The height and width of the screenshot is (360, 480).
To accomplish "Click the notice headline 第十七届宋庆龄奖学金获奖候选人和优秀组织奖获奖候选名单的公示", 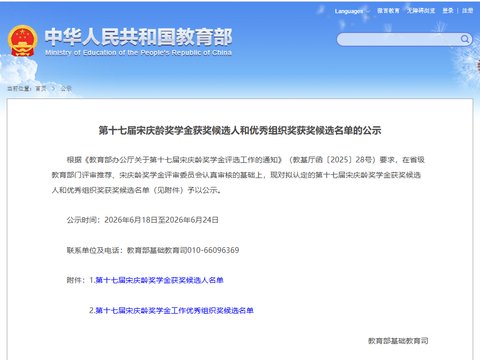I will pos(240,130).
